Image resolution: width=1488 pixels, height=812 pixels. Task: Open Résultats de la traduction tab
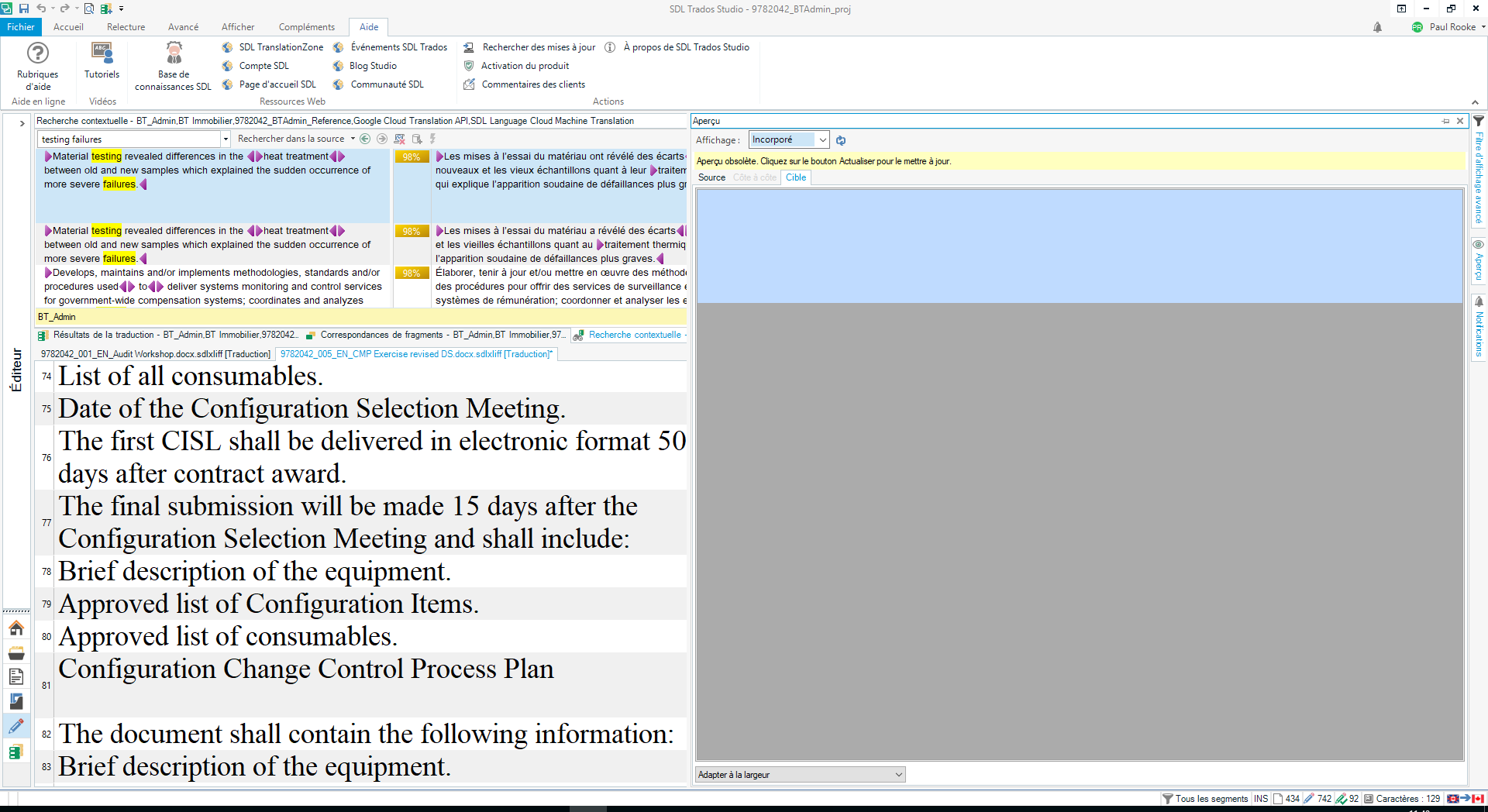[168, 335]
